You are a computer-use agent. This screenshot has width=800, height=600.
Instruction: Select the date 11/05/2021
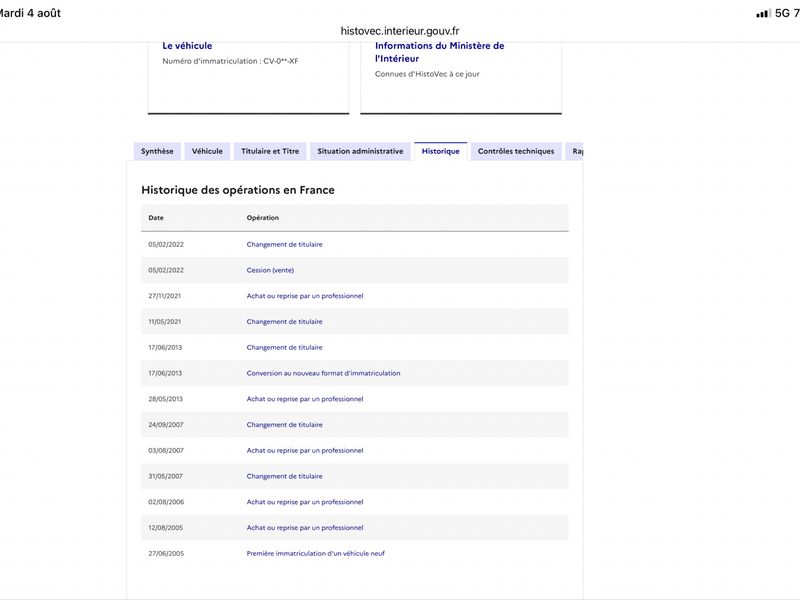[164, 321]
